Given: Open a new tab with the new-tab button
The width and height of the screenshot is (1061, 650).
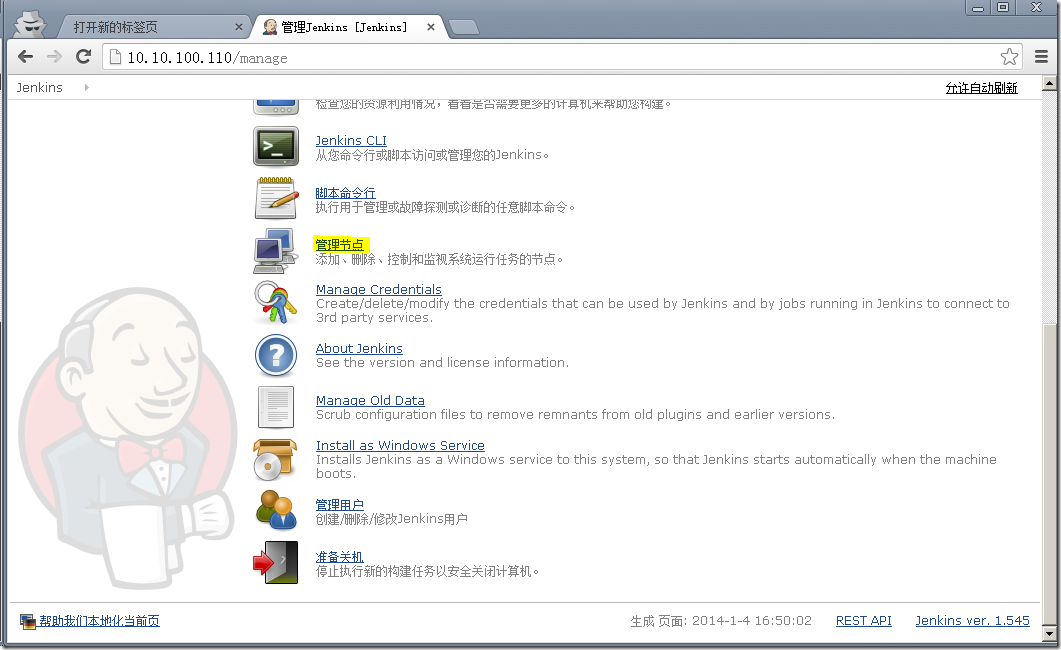Looking at the screenshot, I should [464, 27].
